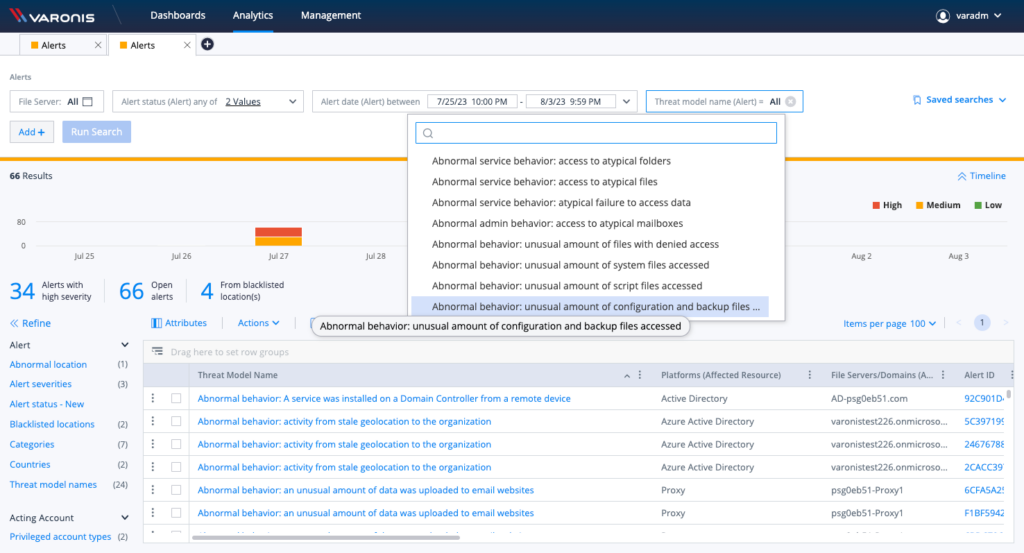Expand Saved searches dropdown
This screenshot has width=1024, height=553.
click(1002, 100)
